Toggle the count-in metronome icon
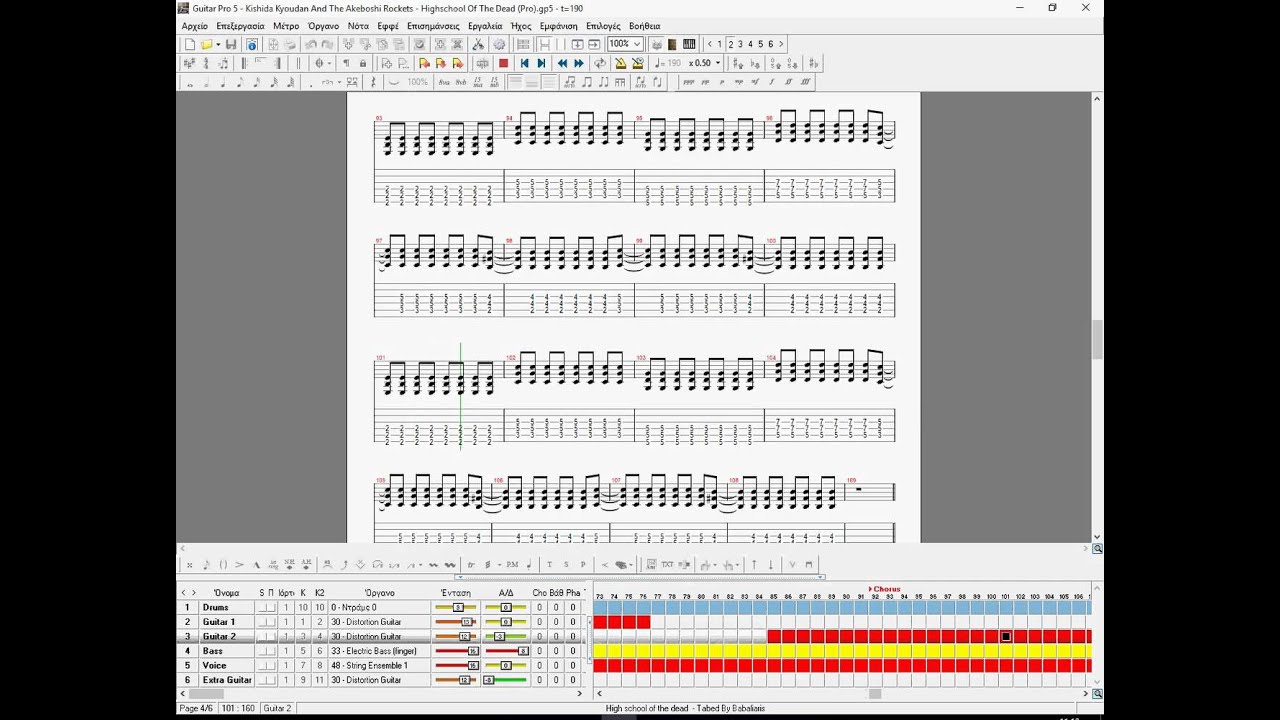Screen dimensions: 1280x720 (x=638, y=63)
